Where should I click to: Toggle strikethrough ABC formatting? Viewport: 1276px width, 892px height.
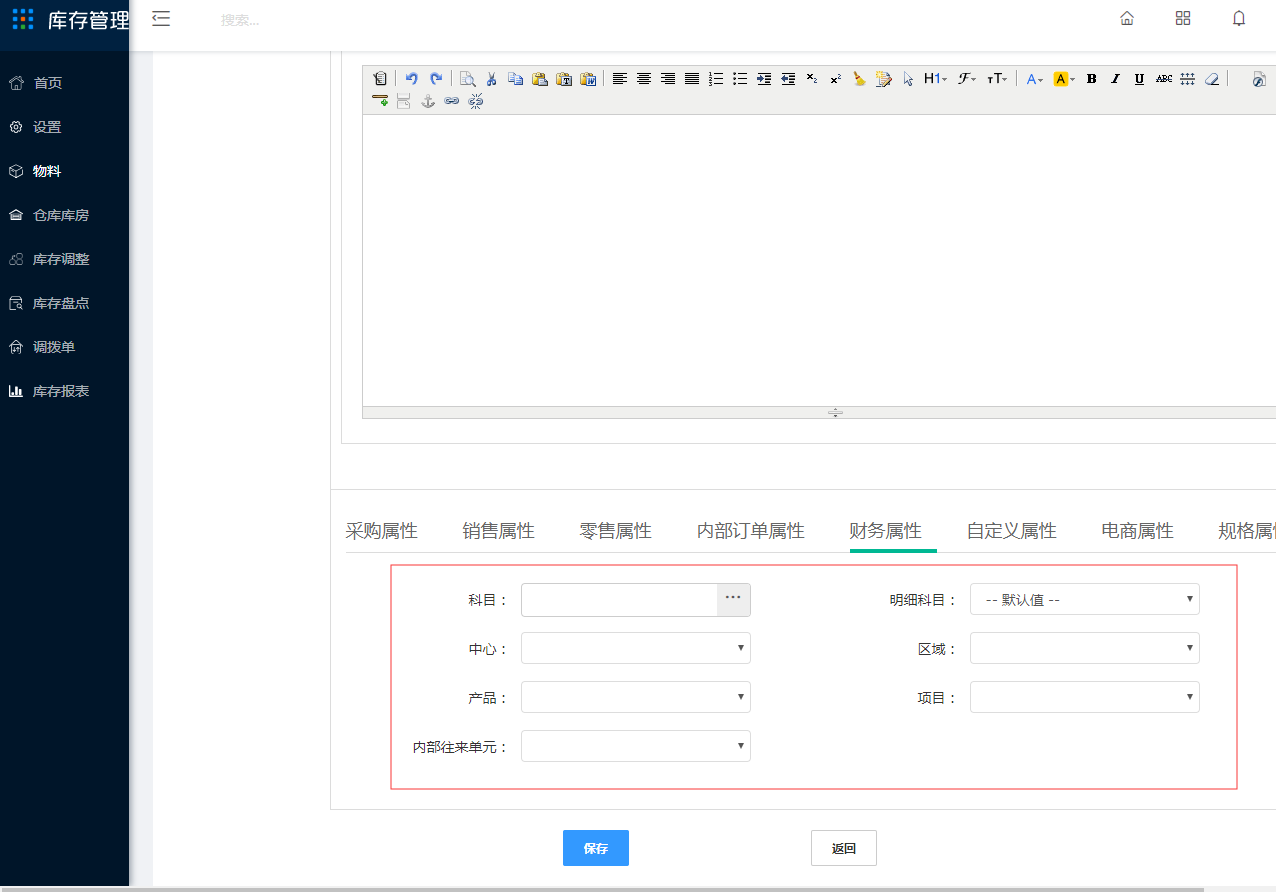[1164, 79]
